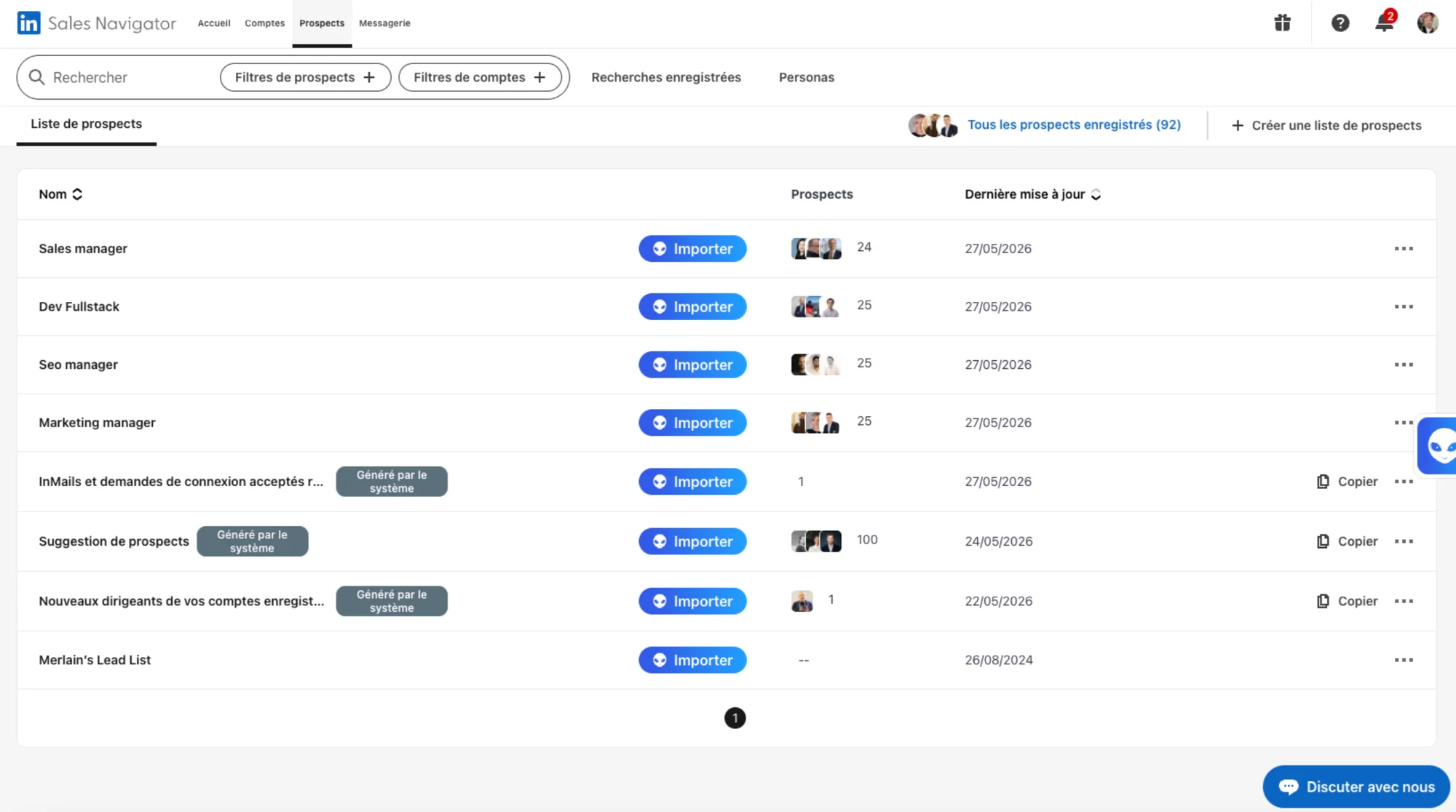Copy the Suggestion de prospects list
This screenshot has height=812, width=1456.
(x=1348, y=541)
